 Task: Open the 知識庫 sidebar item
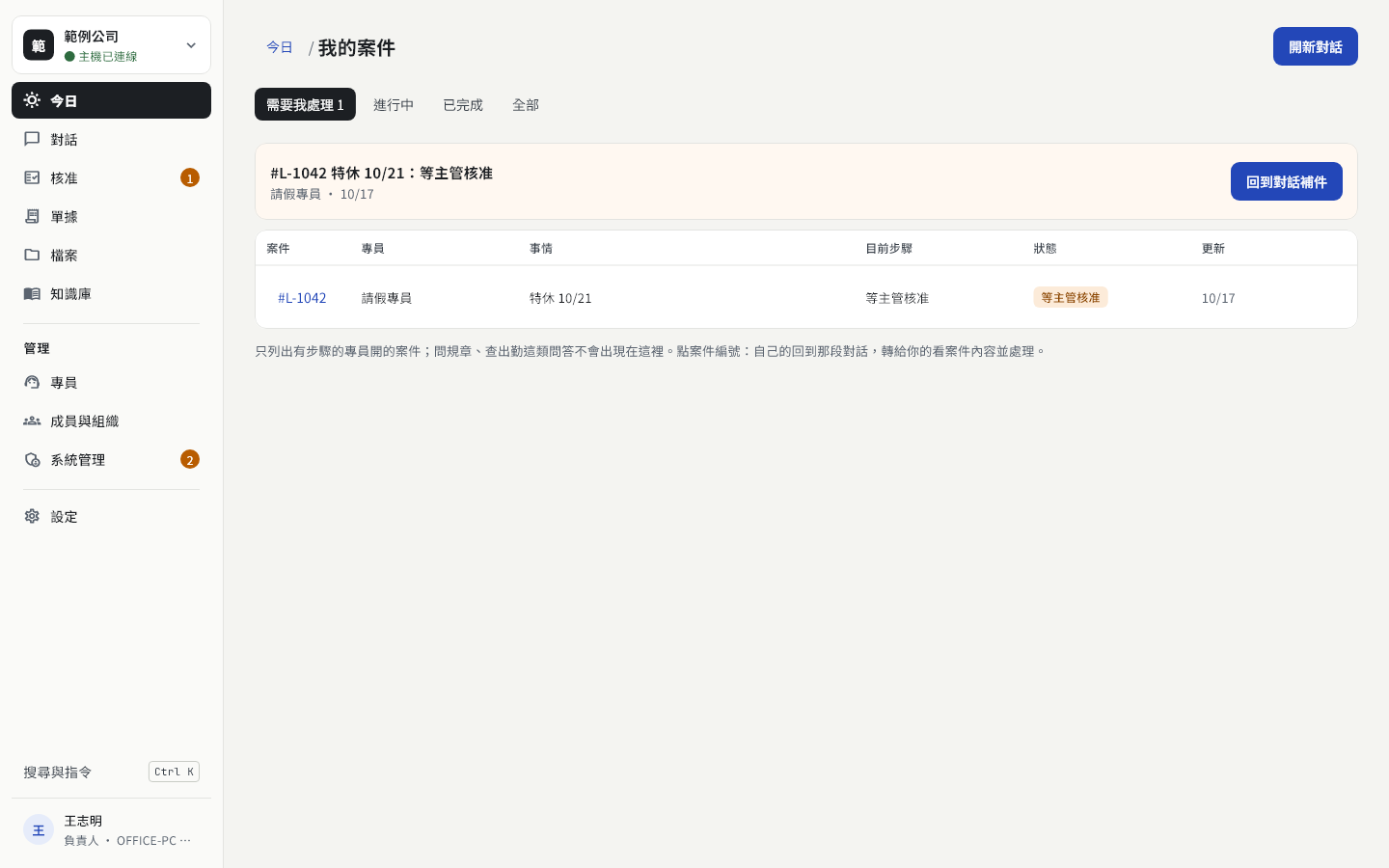click(x=111, y=293)
